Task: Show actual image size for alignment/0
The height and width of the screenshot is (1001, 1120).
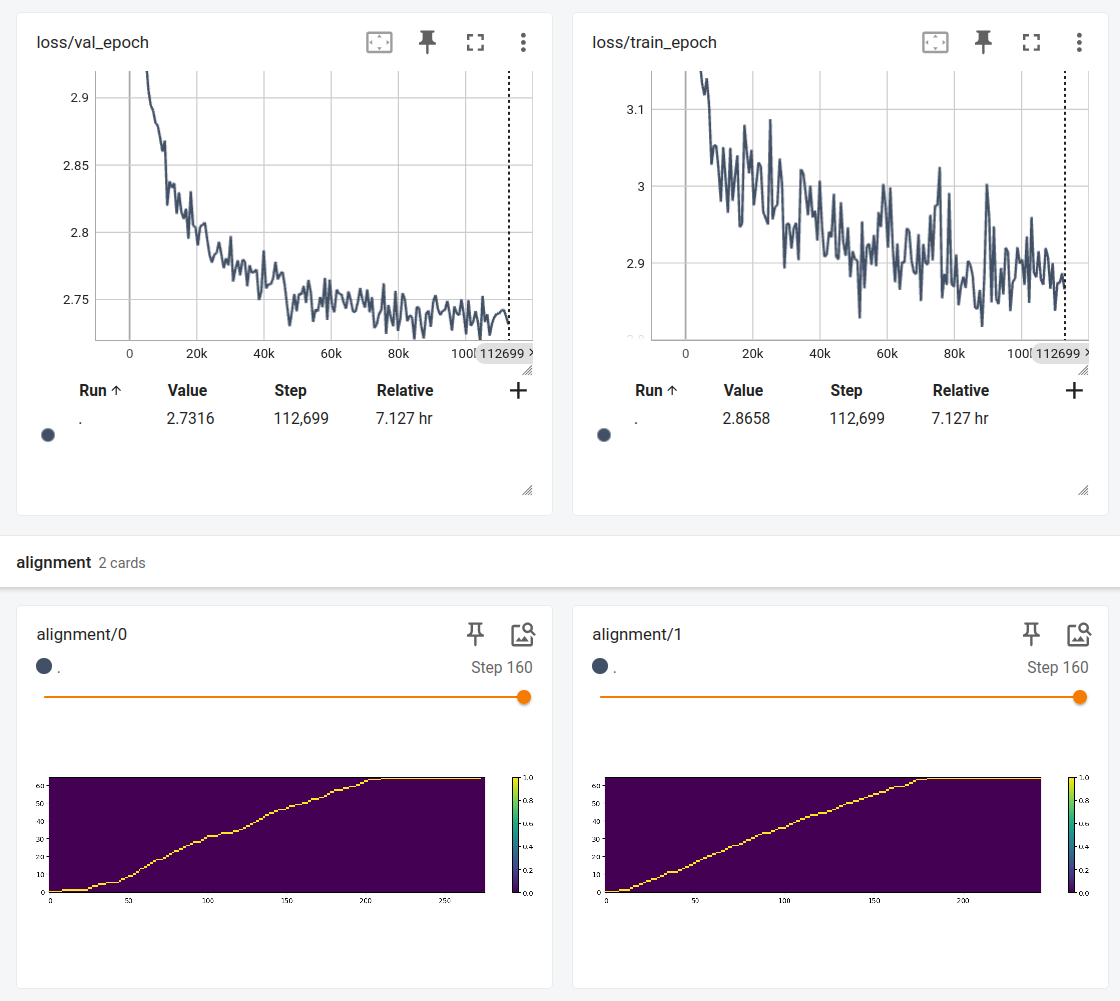Action: click(523, 634)
